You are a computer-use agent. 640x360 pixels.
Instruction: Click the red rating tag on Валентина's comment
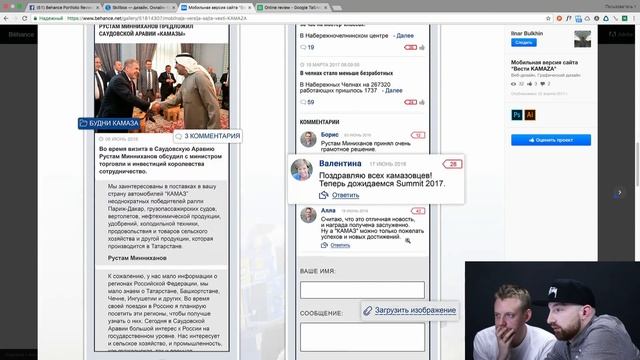point(452,164)
